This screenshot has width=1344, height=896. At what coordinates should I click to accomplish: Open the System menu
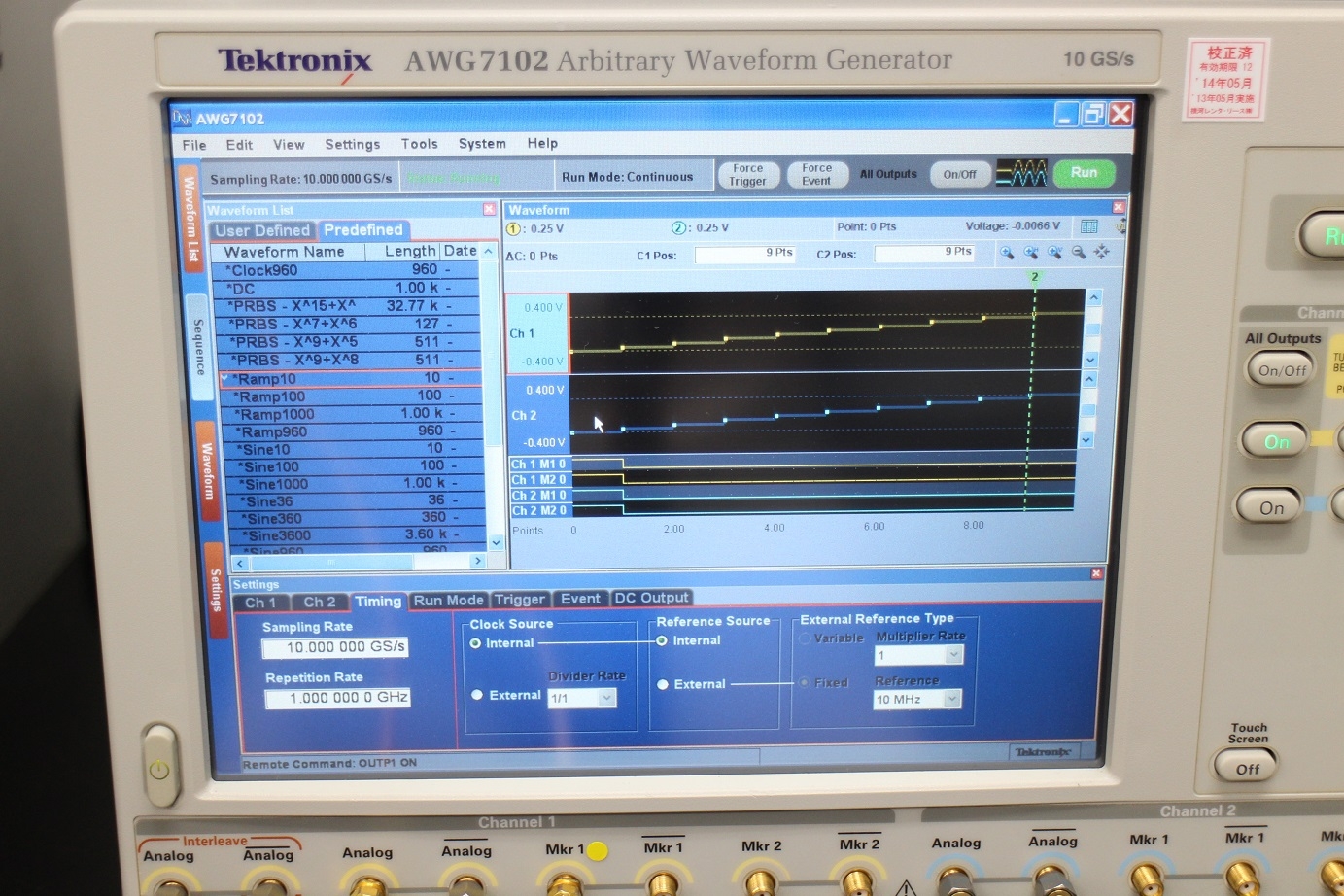tap(482, 144)
